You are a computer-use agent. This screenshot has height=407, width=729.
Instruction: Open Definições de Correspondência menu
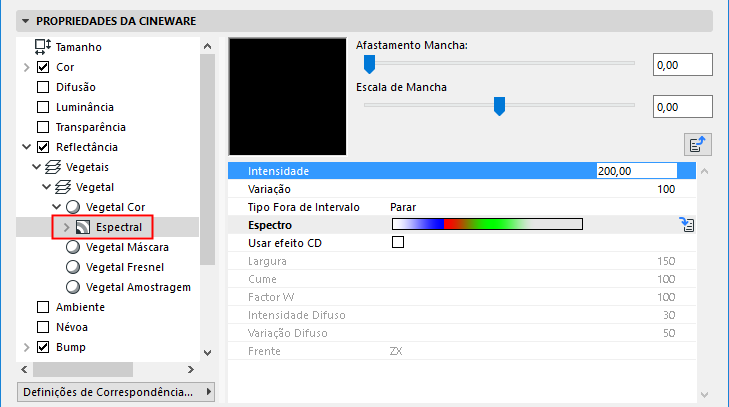115,392
